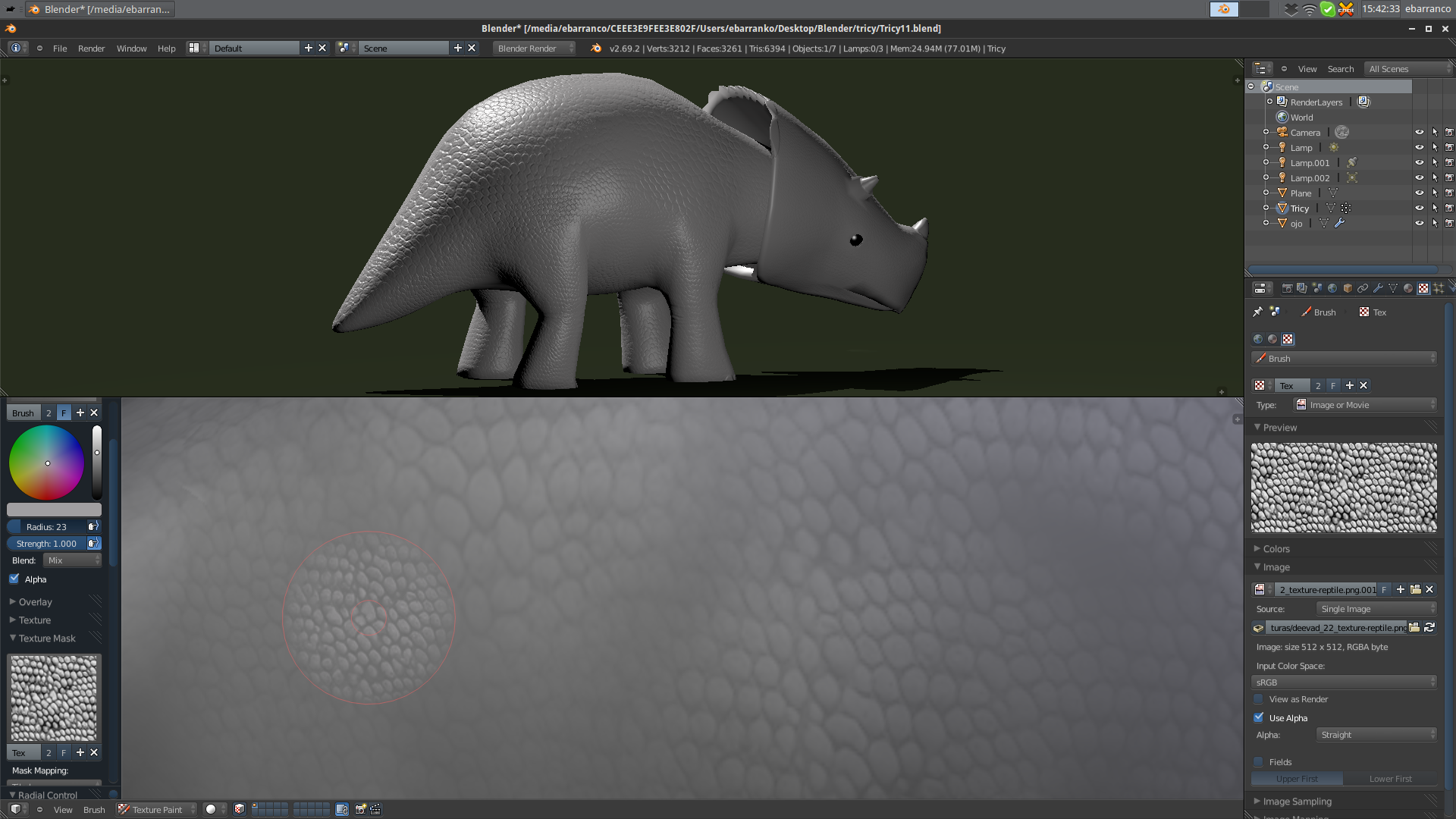Open the World properties globe tab
1456x819 pixels.
coord(1332,288)
